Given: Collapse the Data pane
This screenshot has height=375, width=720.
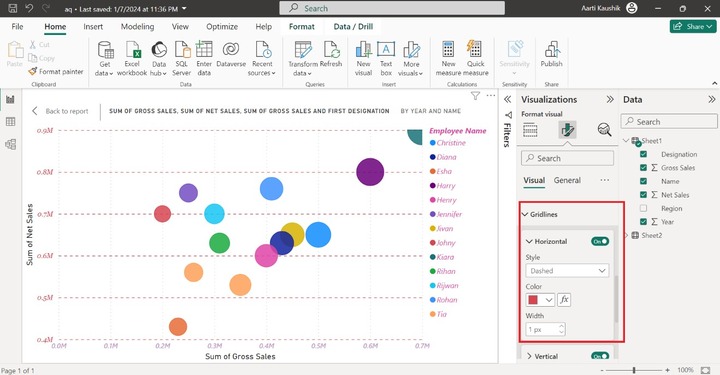Looking at the screenshot, I should click(711, 100).
